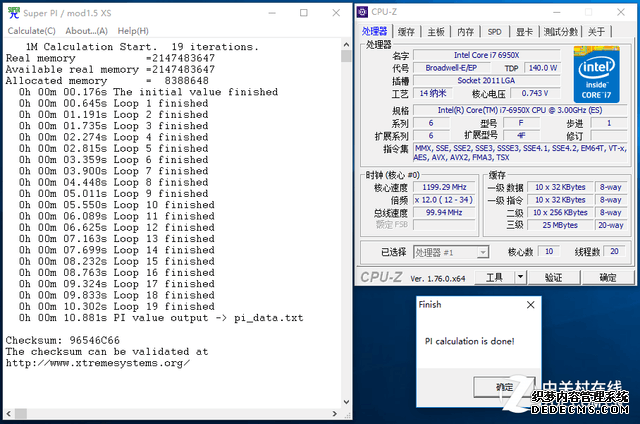Open the Calculate(C) menu in Super PI
This screenshot has height=424, width=640.
click(x=31, y=31)
